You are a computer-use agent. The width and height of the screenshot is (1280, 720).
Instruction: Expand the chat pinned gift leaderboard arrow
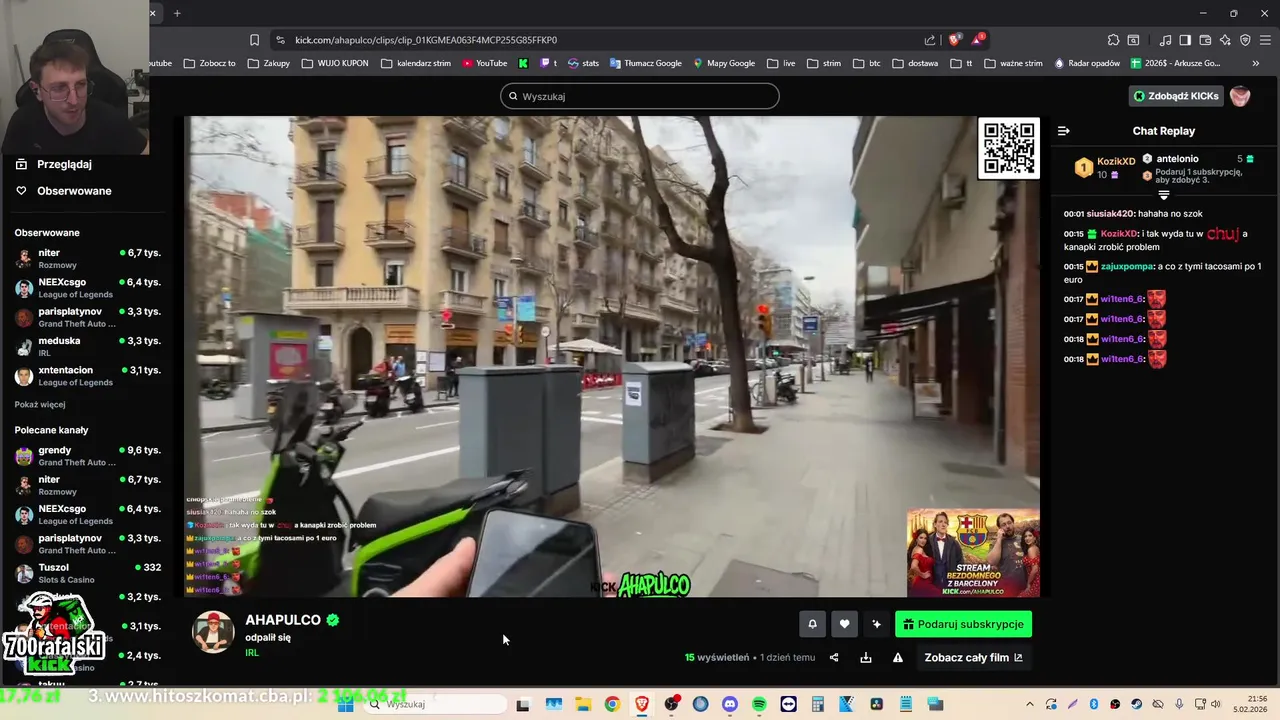tap(1163, 195)
